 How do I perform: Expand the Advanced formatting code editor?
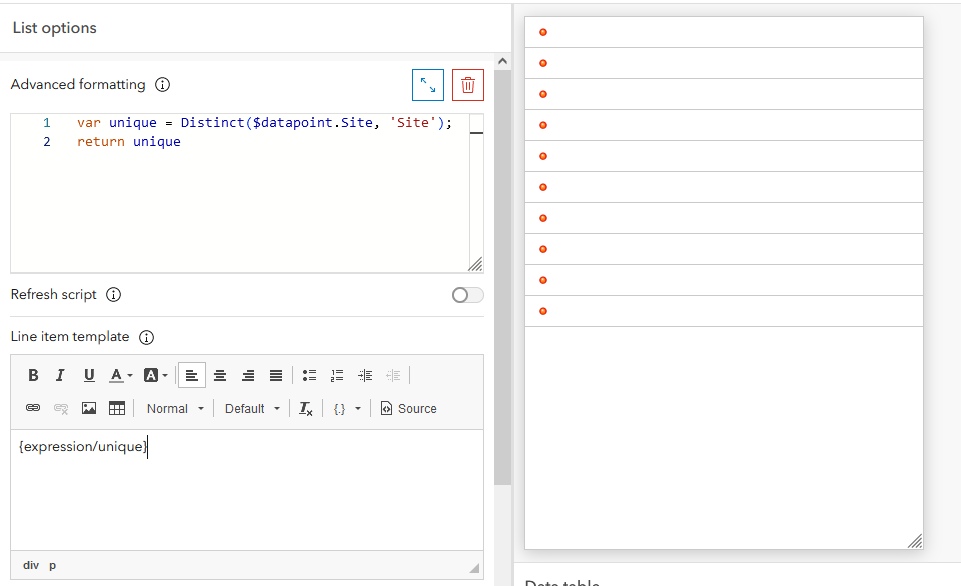click(428, 85)
